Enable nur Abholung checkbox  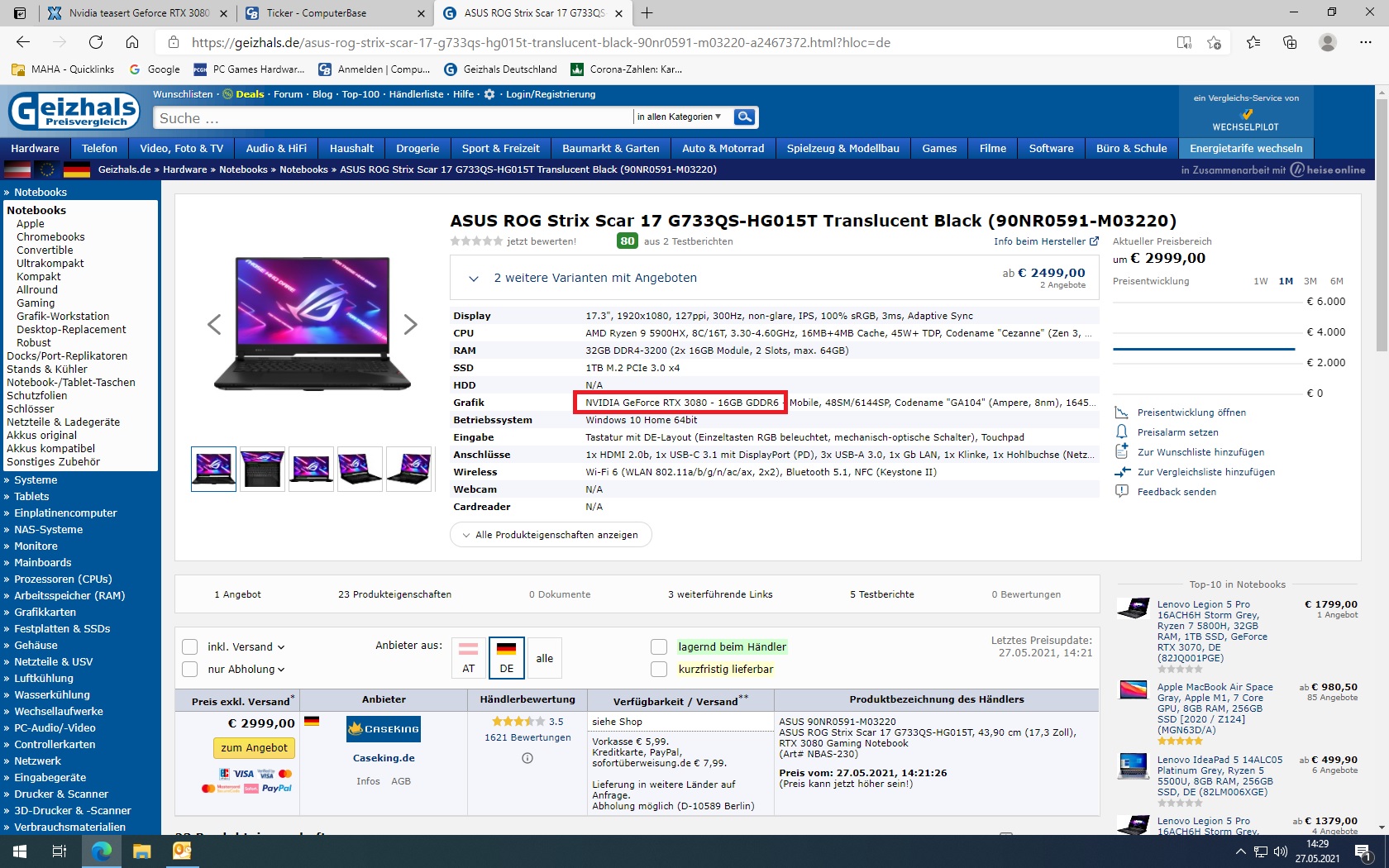pos(189,669)
